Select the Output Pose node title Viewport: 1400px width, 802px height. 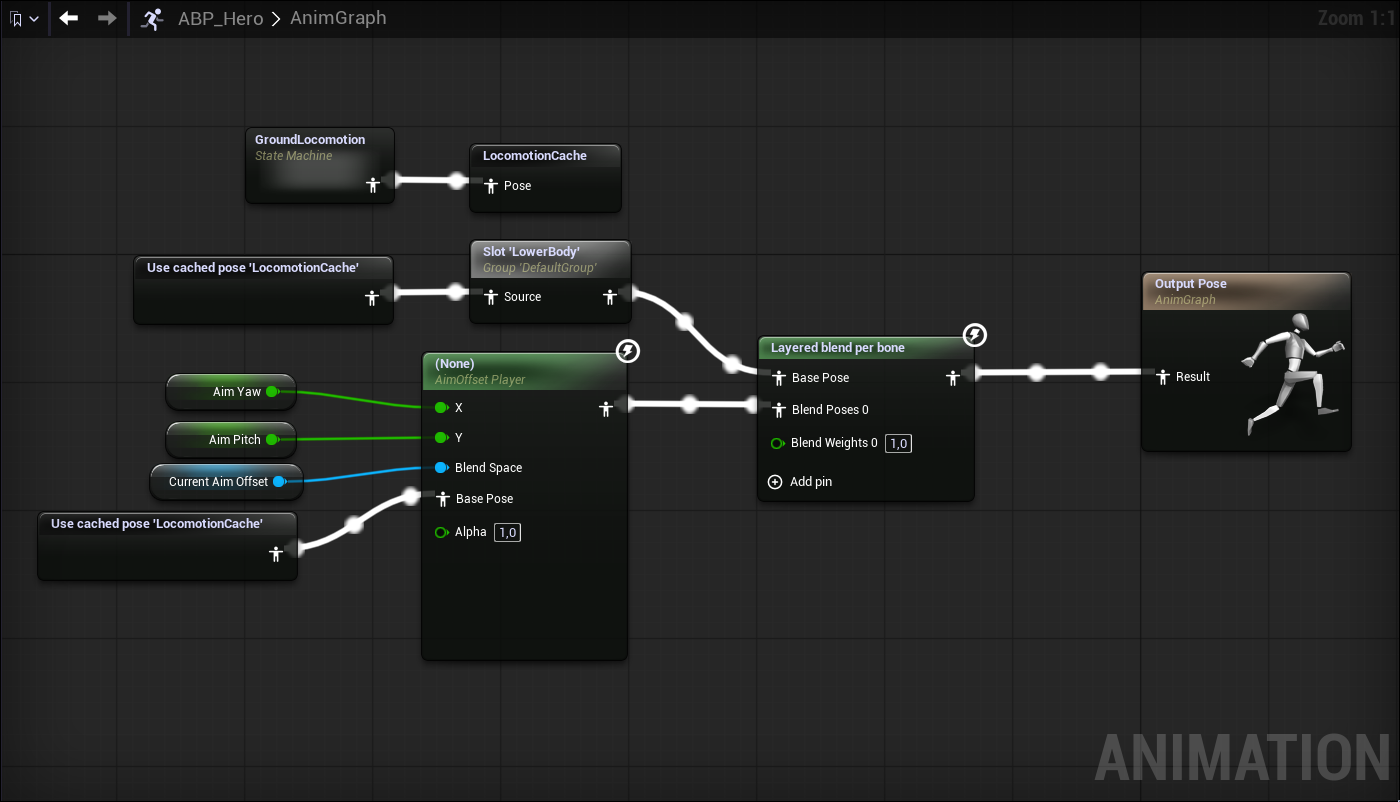(1191, 284)
